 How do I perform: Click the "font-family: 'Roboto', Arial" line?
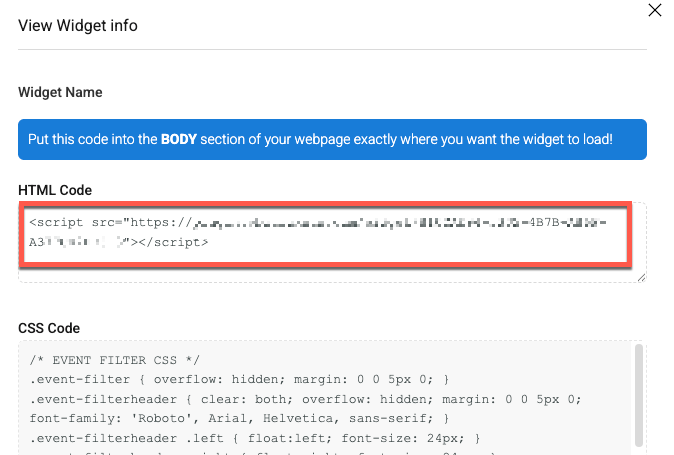(x=239, y=418)
